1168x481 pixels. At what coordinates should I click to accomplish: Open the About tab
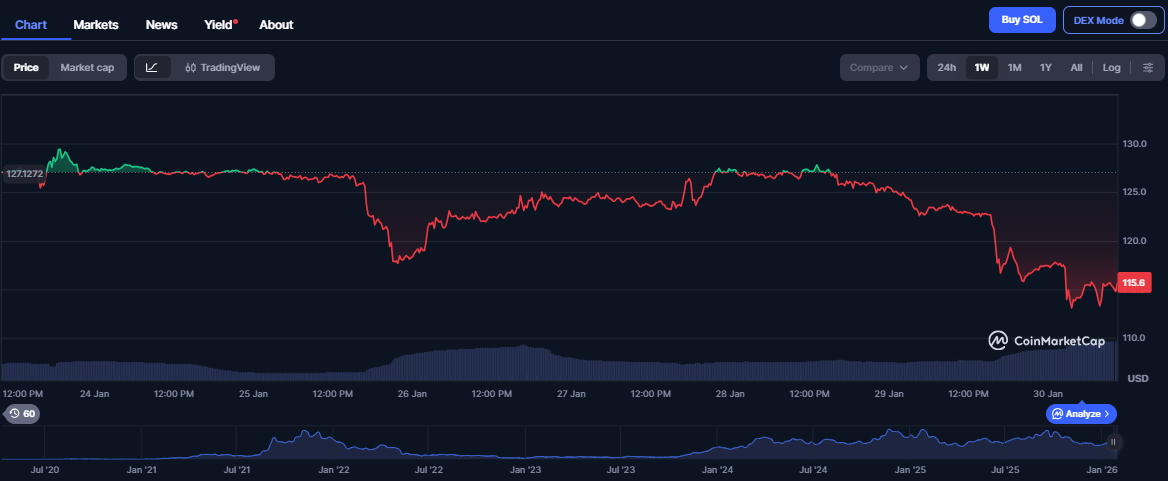pos(276,25)
